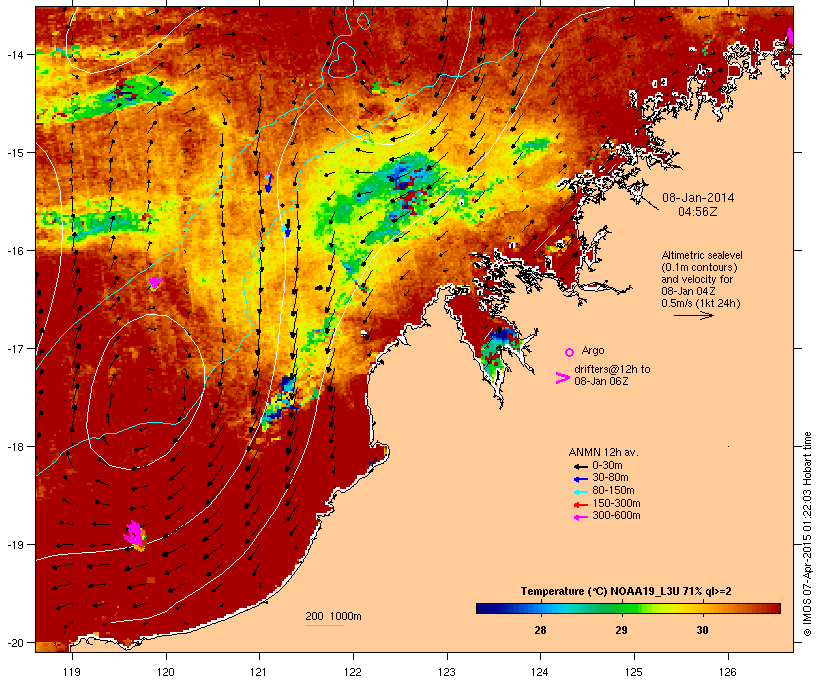
Task: Click the temperature color bar near 29
Action: [x=621, y=608]
